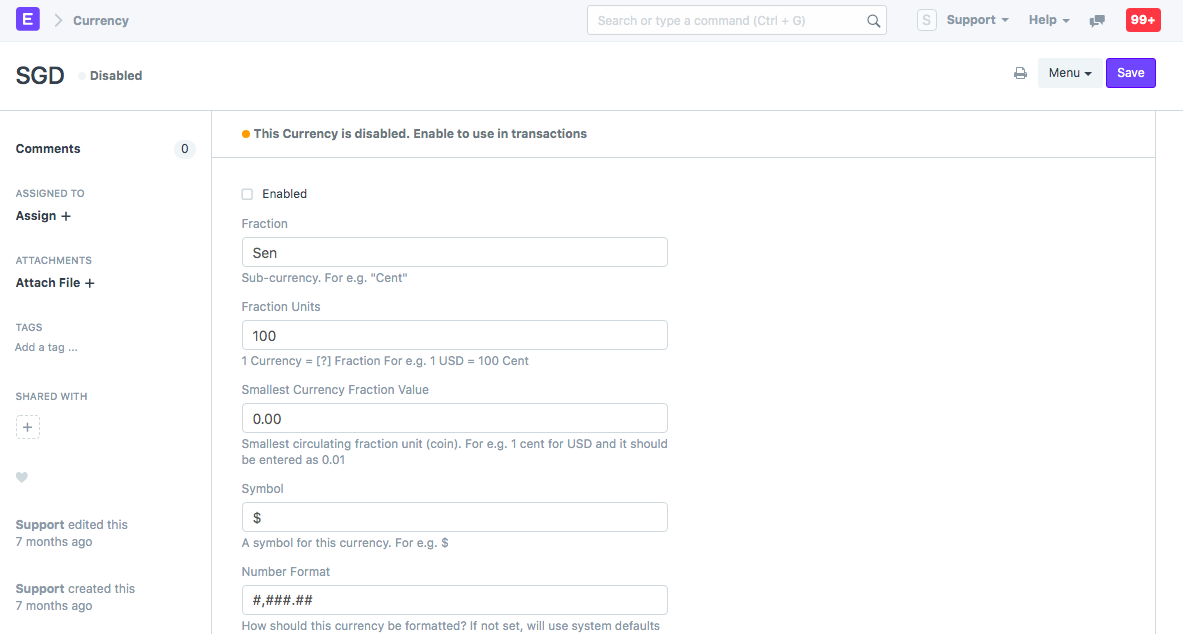Click the ERPNext home logo icon
Viewport: 1183px width, 634px height.
click(28, 20)
